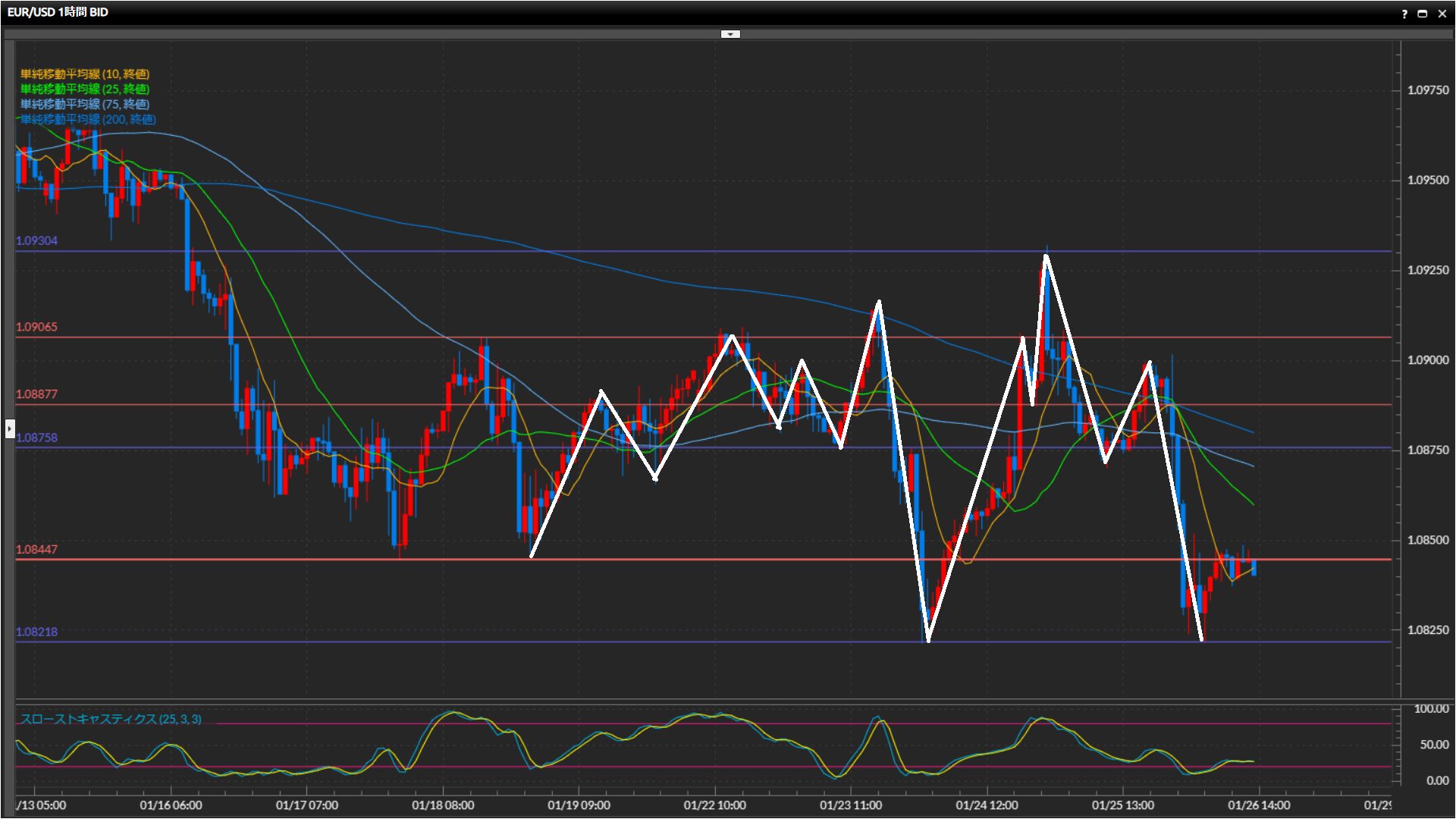Click the 1.08758 horizontal line label

36,438
